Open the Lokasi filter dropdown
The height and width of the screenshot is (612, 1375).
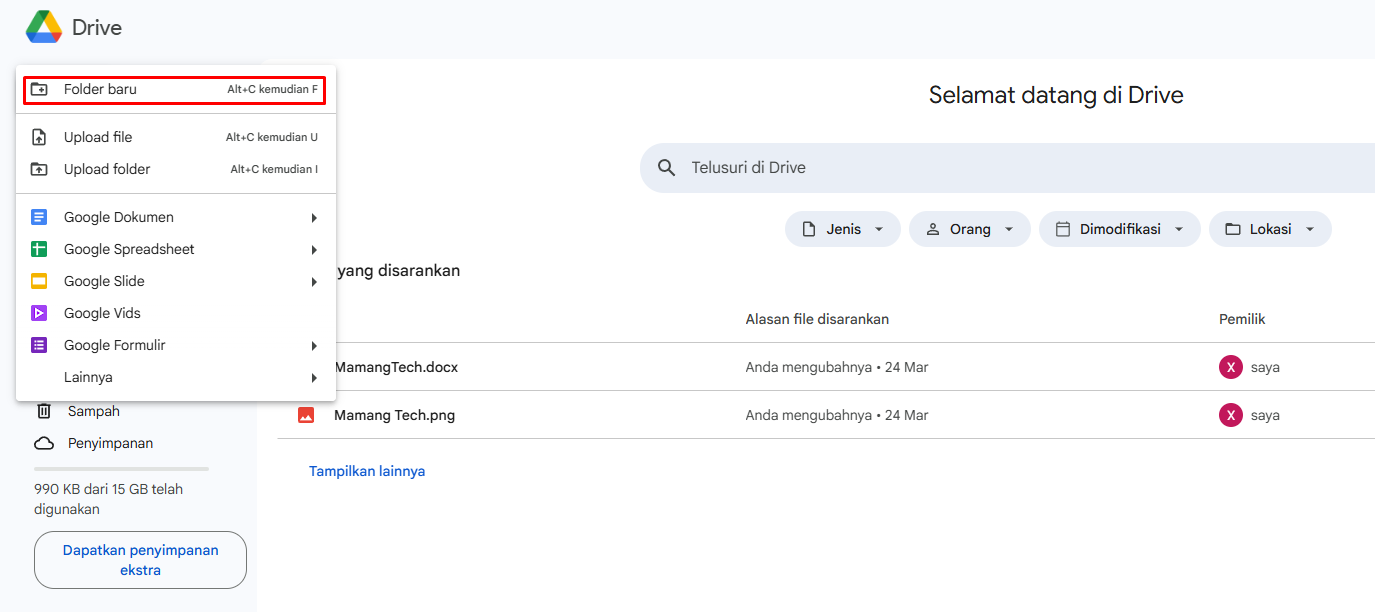(1270, 229)
